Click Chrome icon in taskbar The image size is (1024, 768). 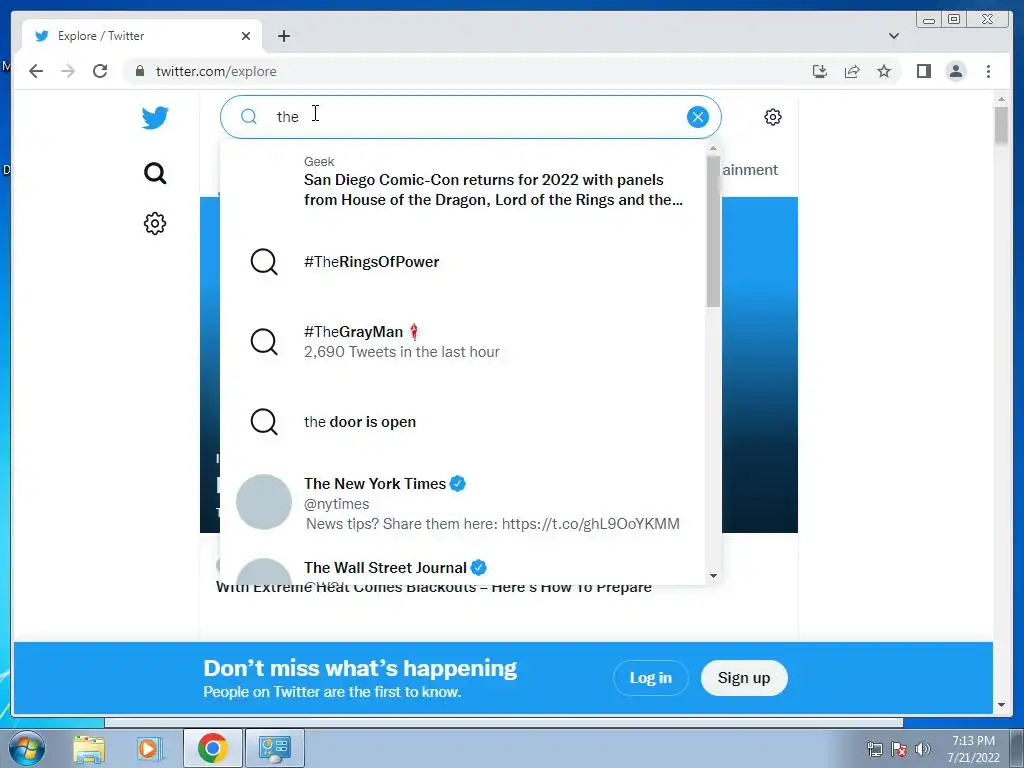click(212, 748)
